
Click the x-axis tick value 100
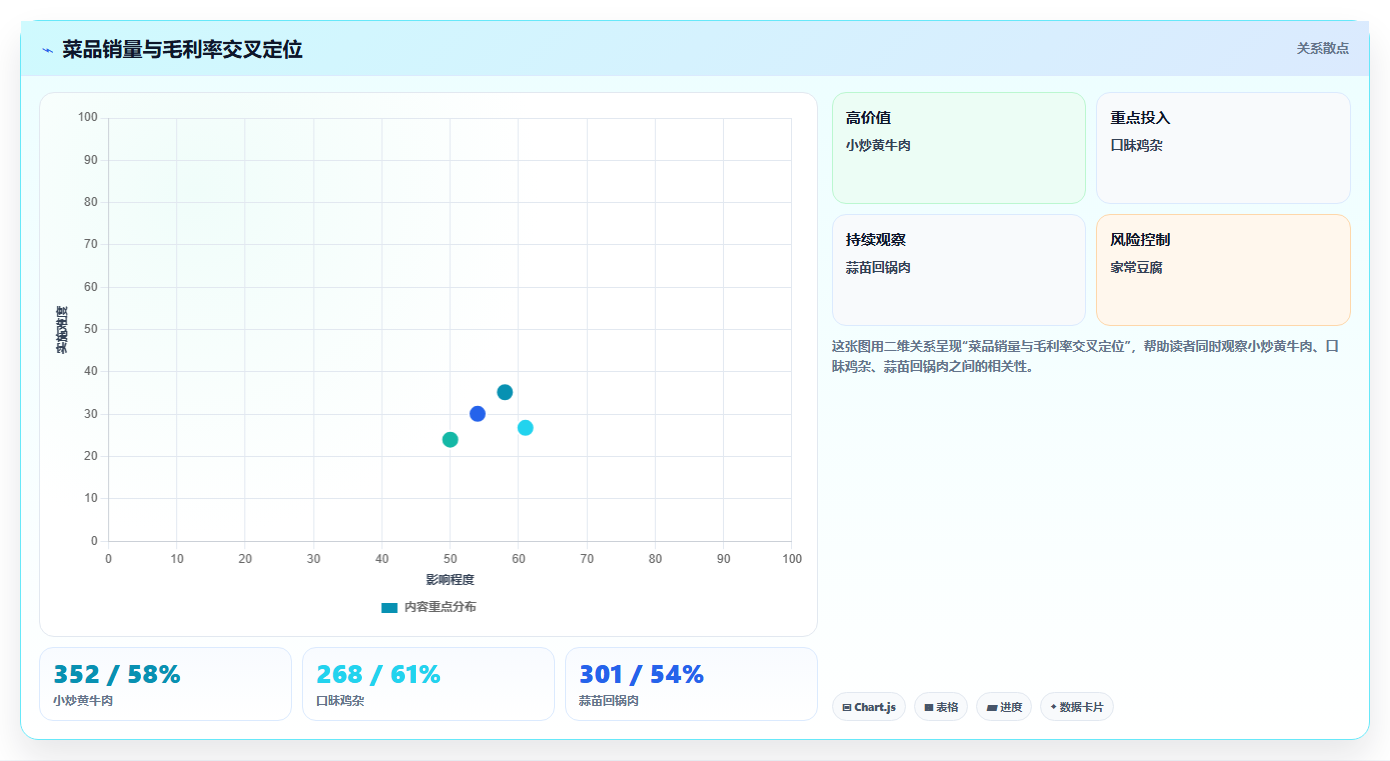point(792,559)
